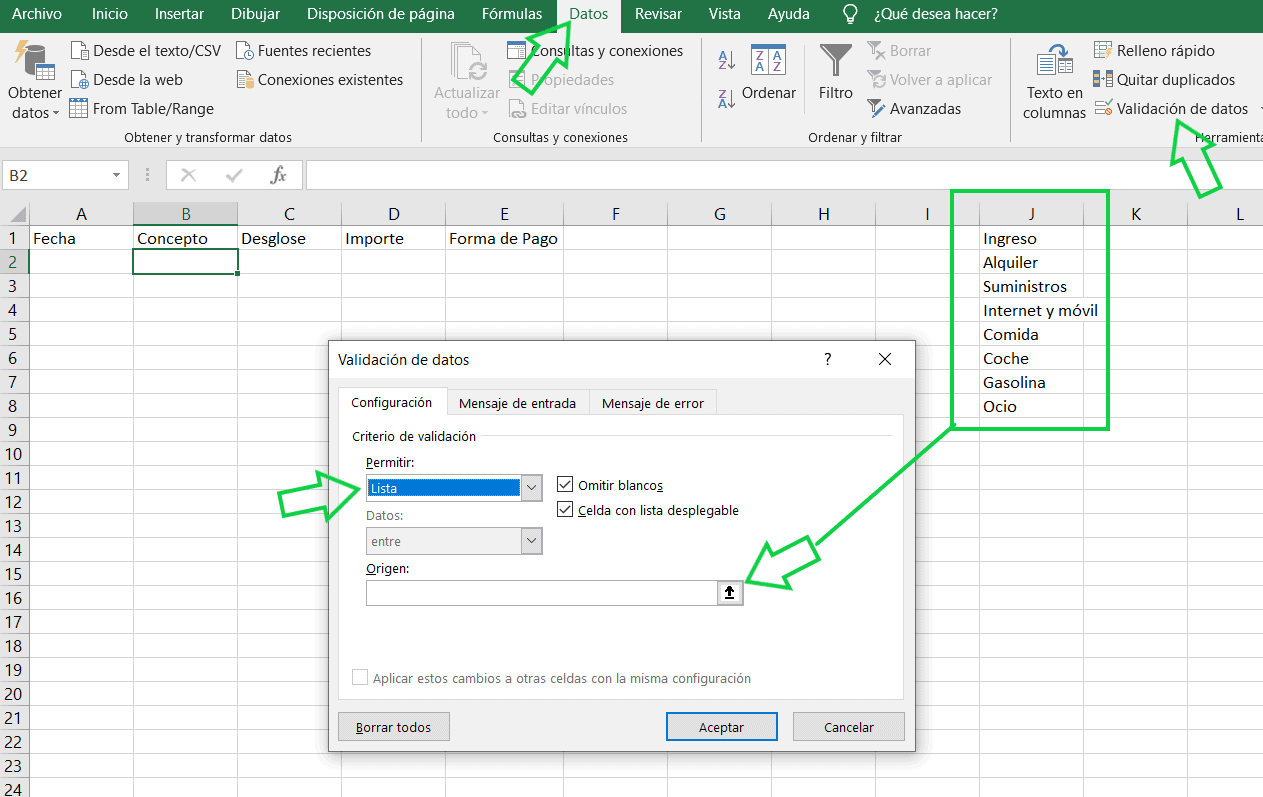Select cell containing Alquiler

1031,262
